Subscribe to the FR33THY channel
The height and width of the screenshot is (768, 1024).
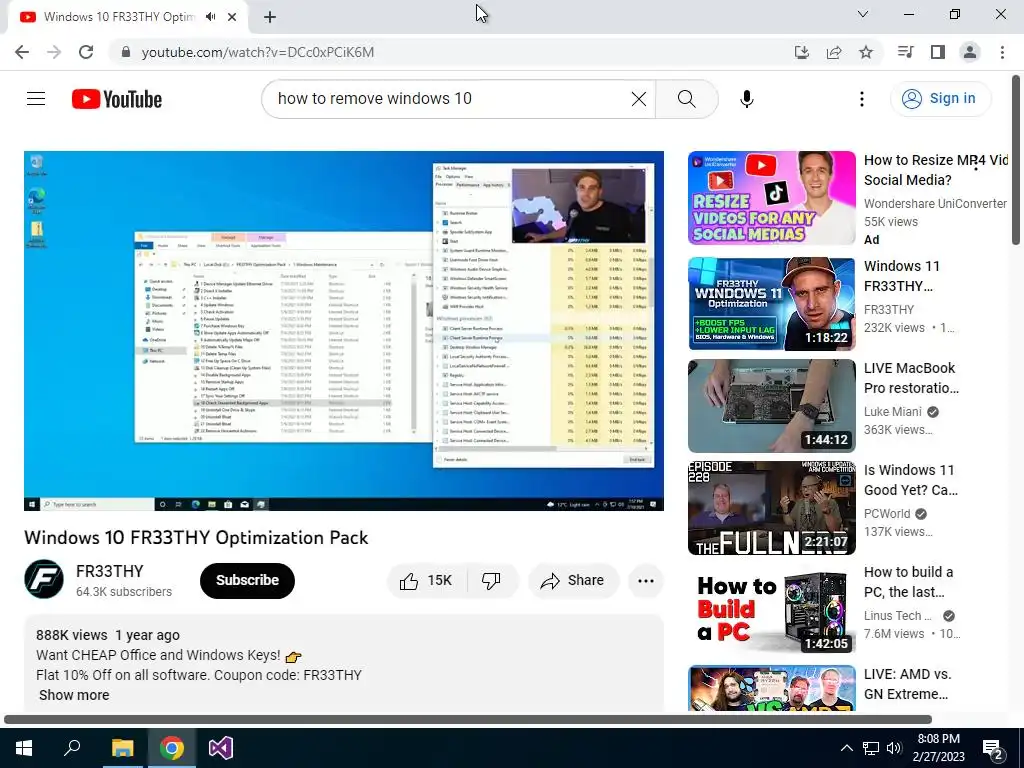pos(247,580)
